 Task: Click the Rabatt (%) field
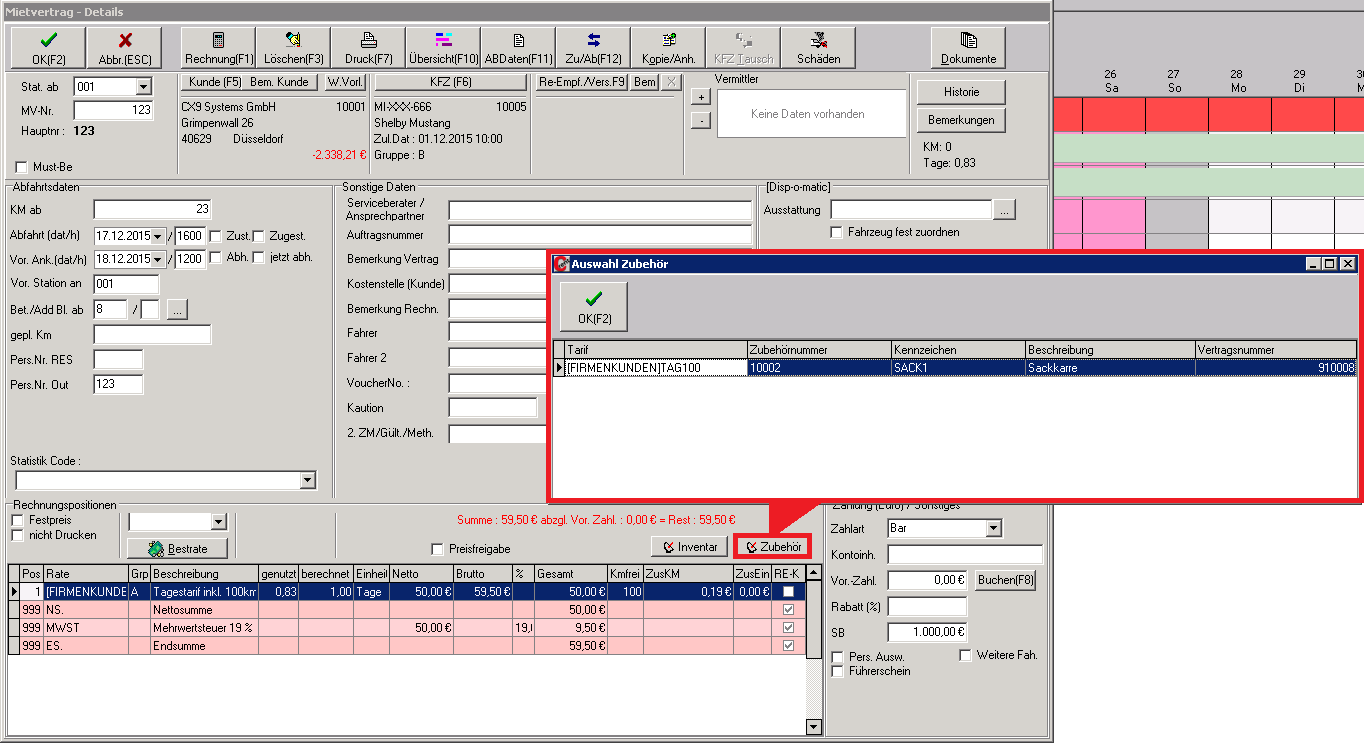927,606
